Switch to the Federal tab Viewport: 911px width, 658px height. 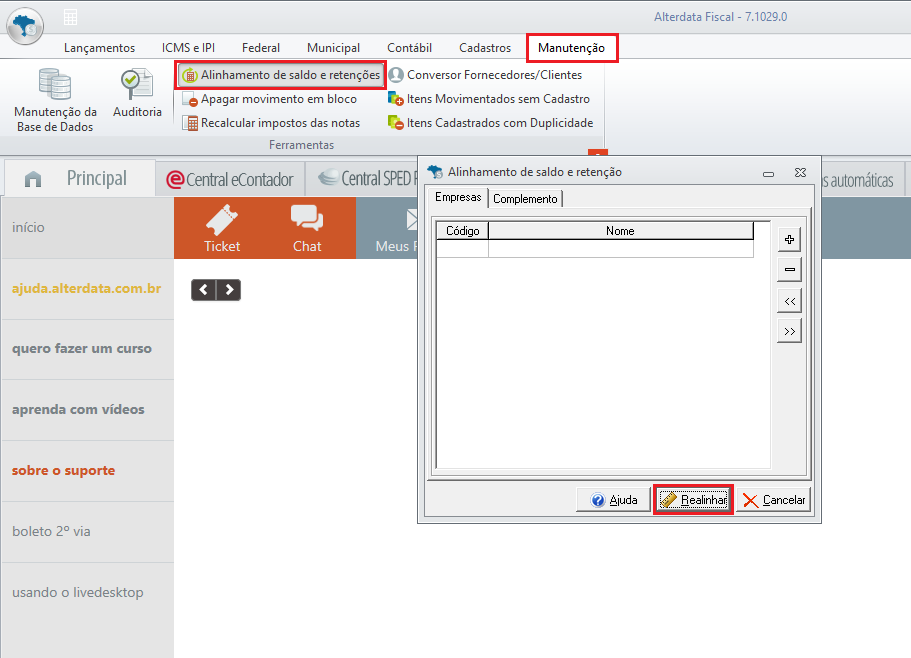point(261,48)
